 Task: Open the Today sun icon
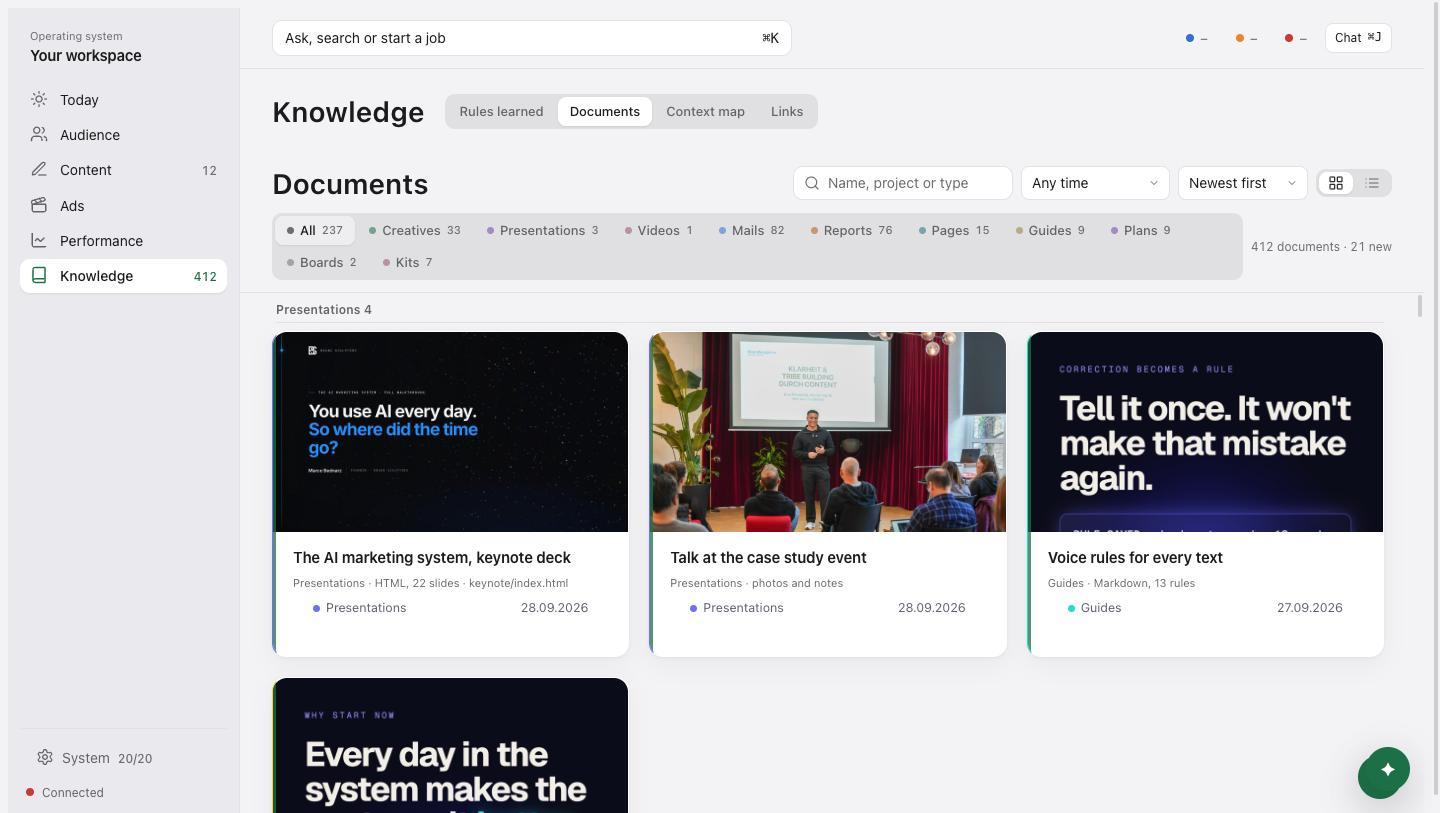coord(39,99)
